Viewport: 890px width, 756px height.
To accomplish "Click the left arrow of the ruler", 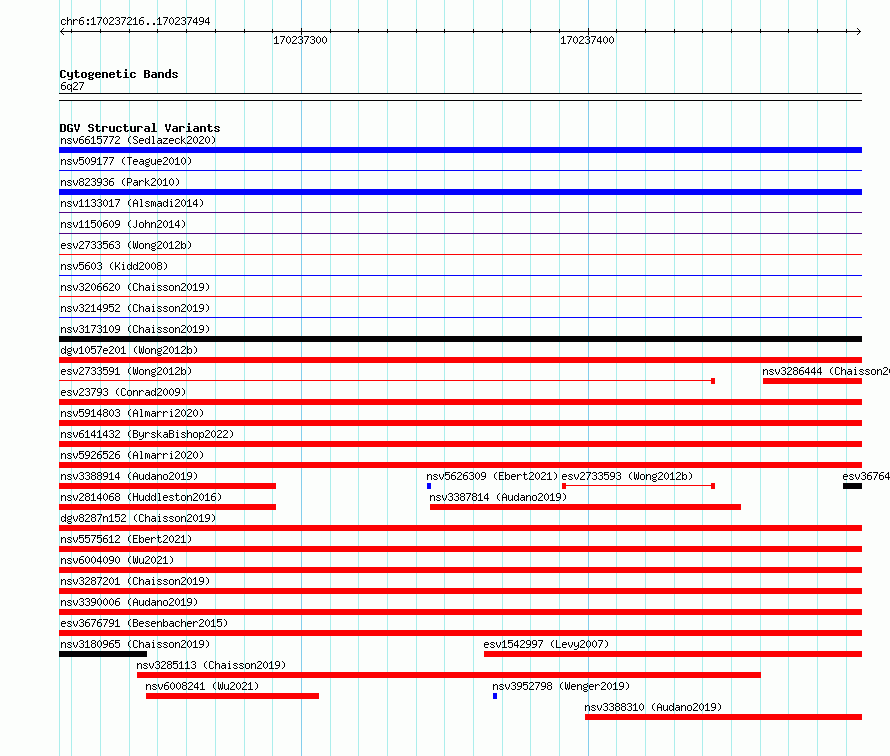I will pos(64,32).
